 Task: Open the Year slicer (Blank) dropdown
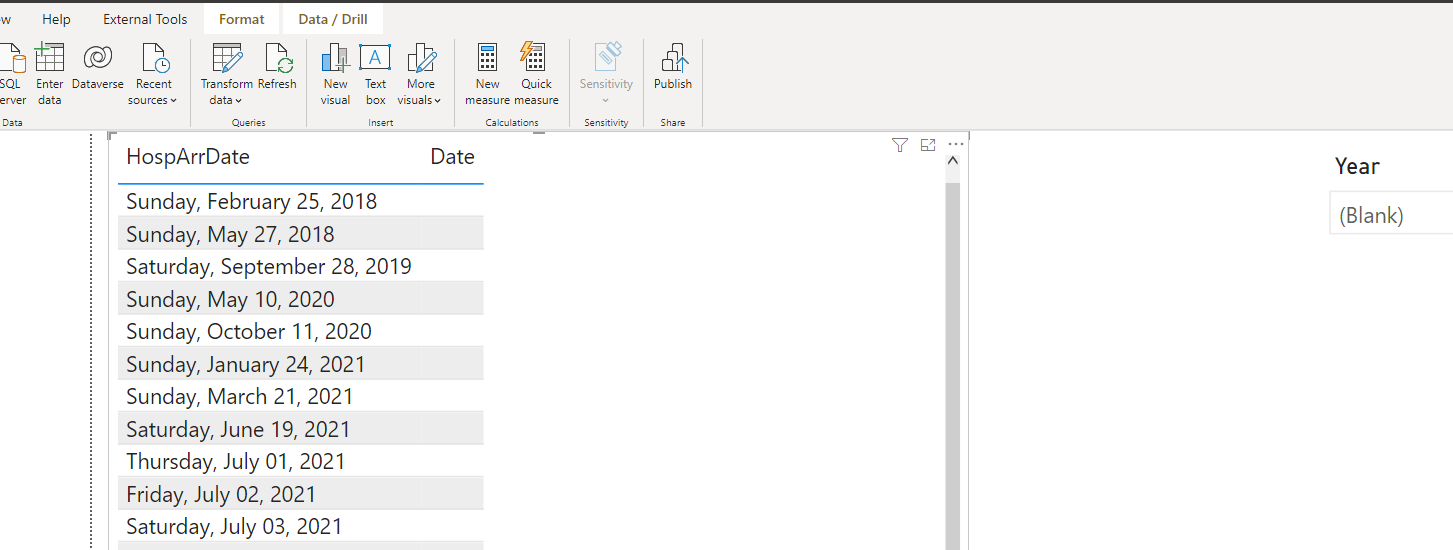(1391, 214)
